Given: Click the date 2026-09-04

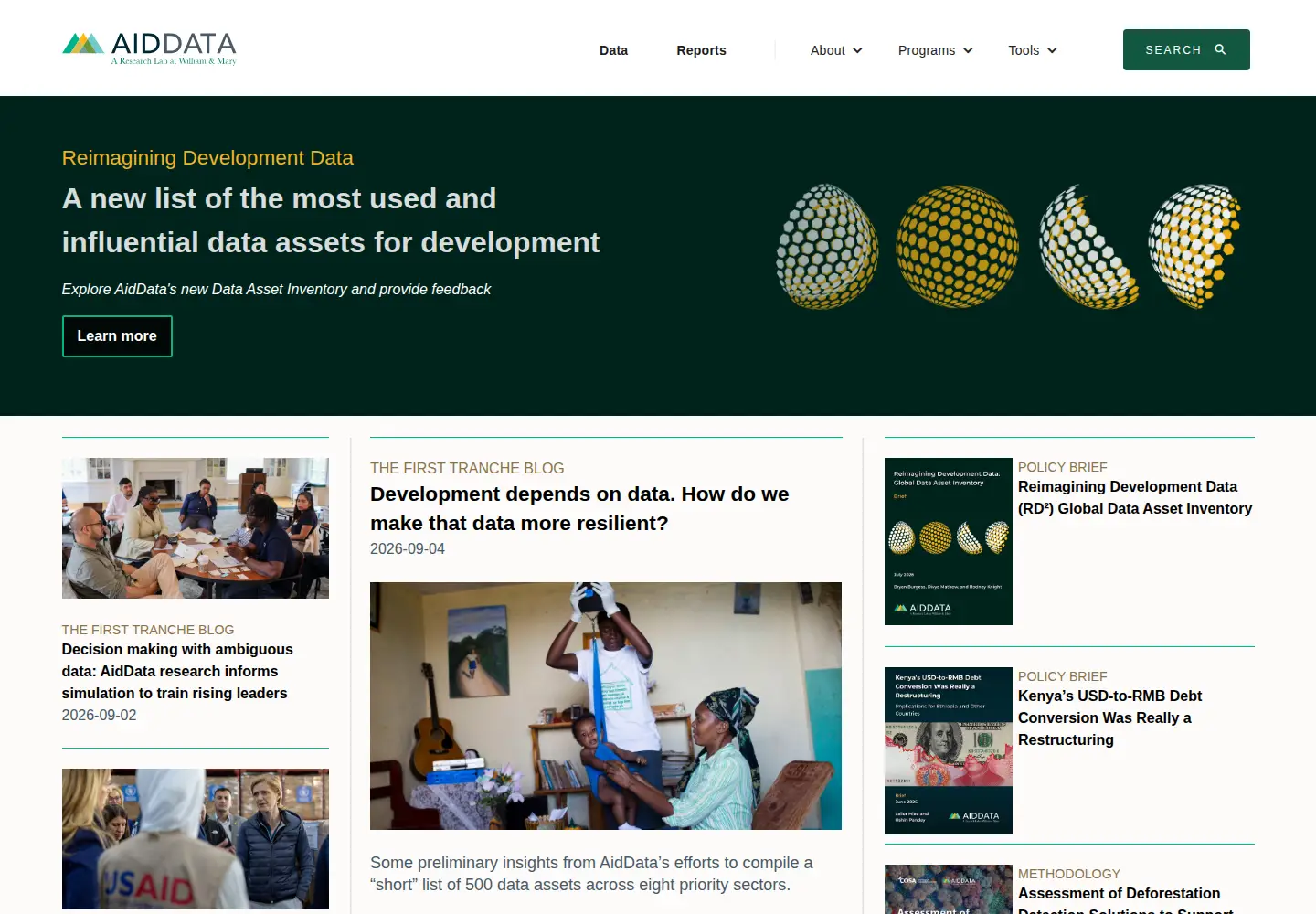Looking at the screenshot, I should (408, 548).
